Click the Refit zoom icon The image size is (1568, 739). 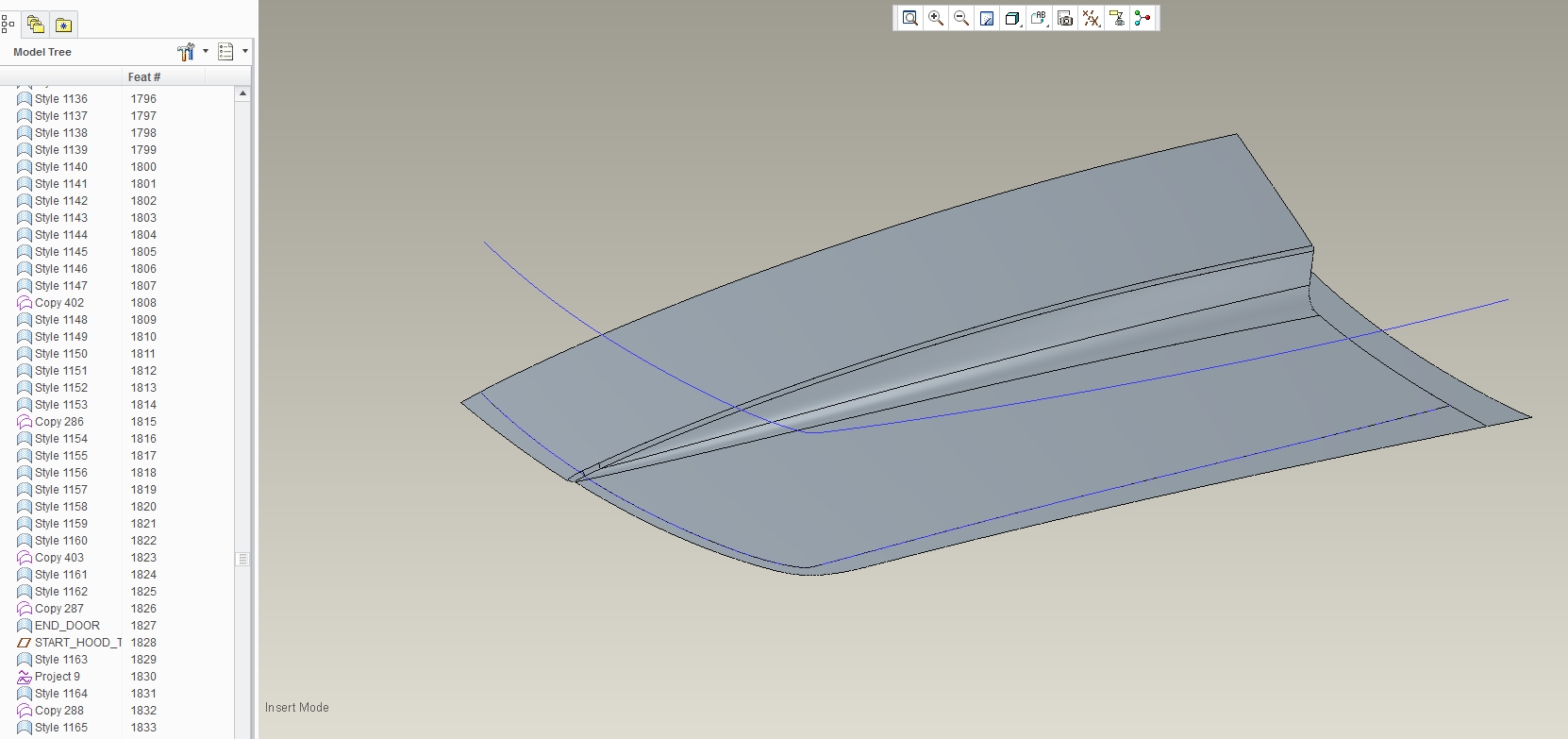coord(910,18)
